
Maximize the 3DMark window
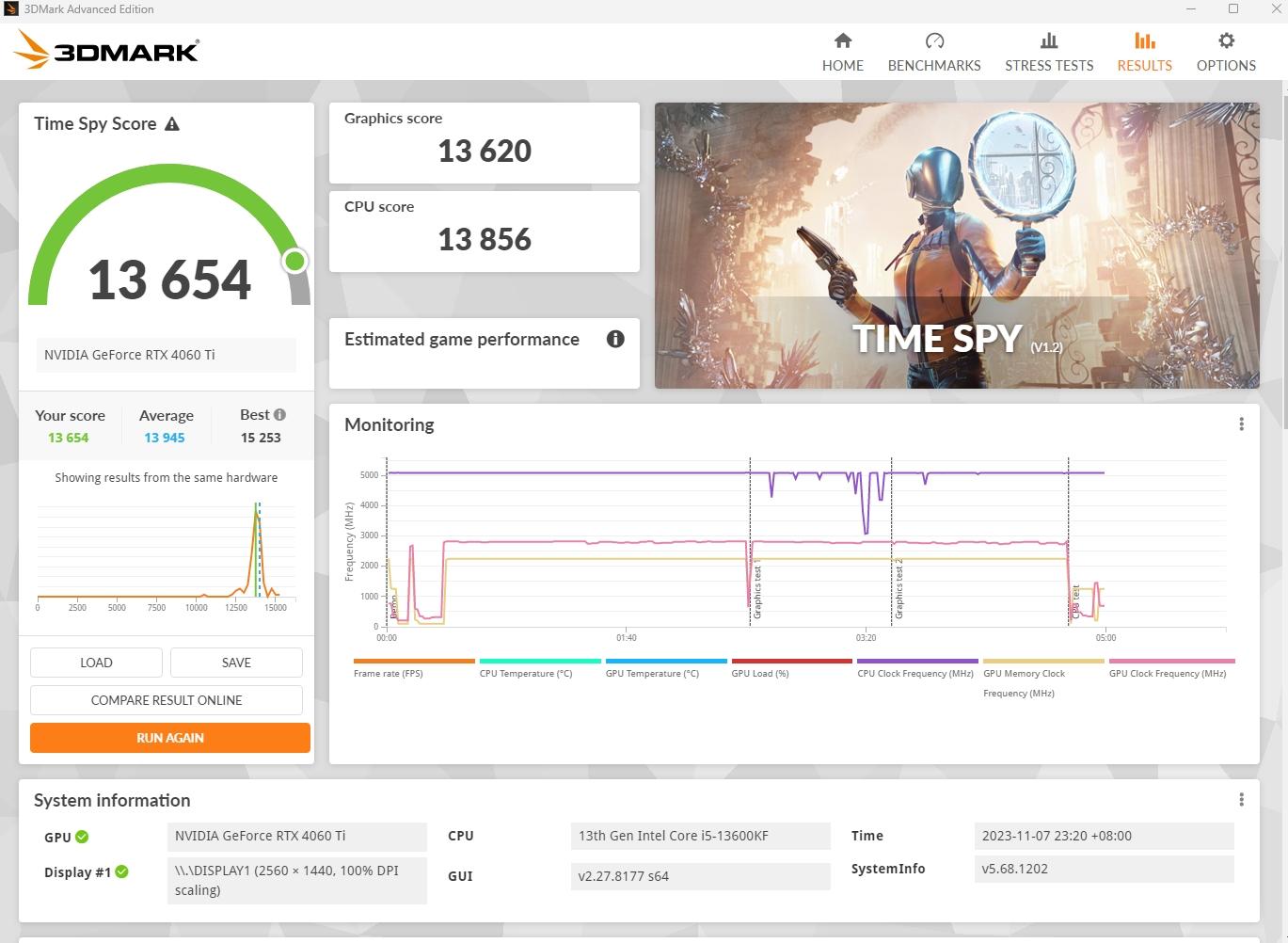pyautogui.click(x=1233, y=9)
